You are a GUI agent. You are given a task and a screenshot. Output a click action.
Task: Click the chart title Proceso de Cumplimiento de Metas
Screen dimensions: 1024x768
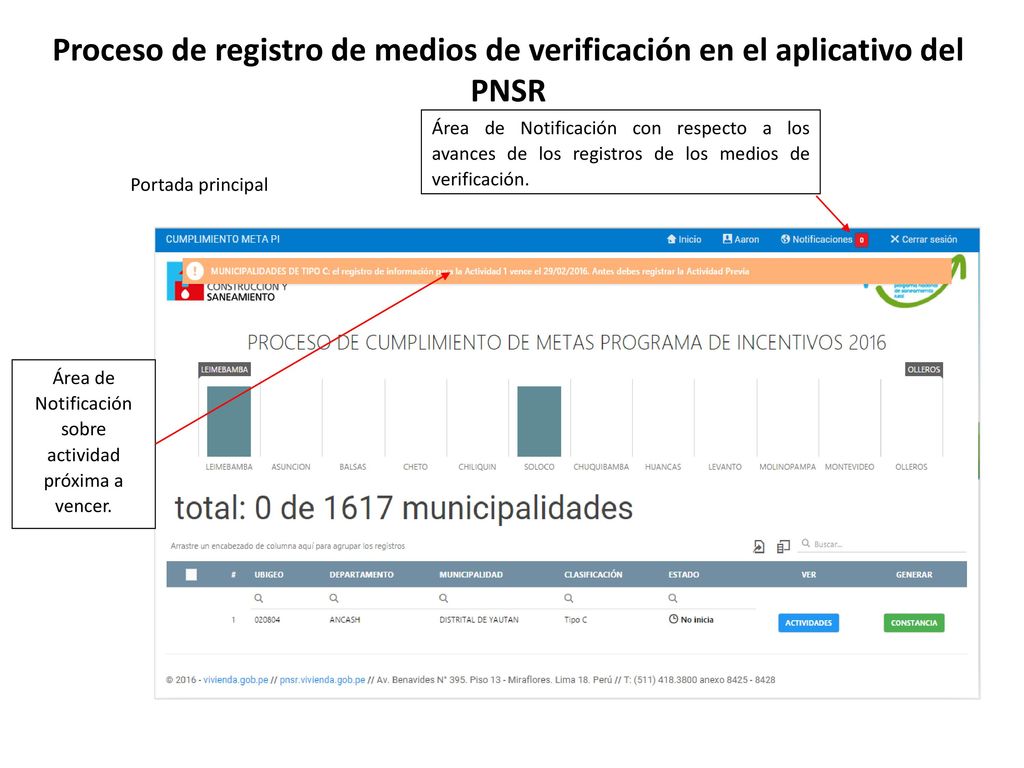pyautogui.click(x=566, y=342)
